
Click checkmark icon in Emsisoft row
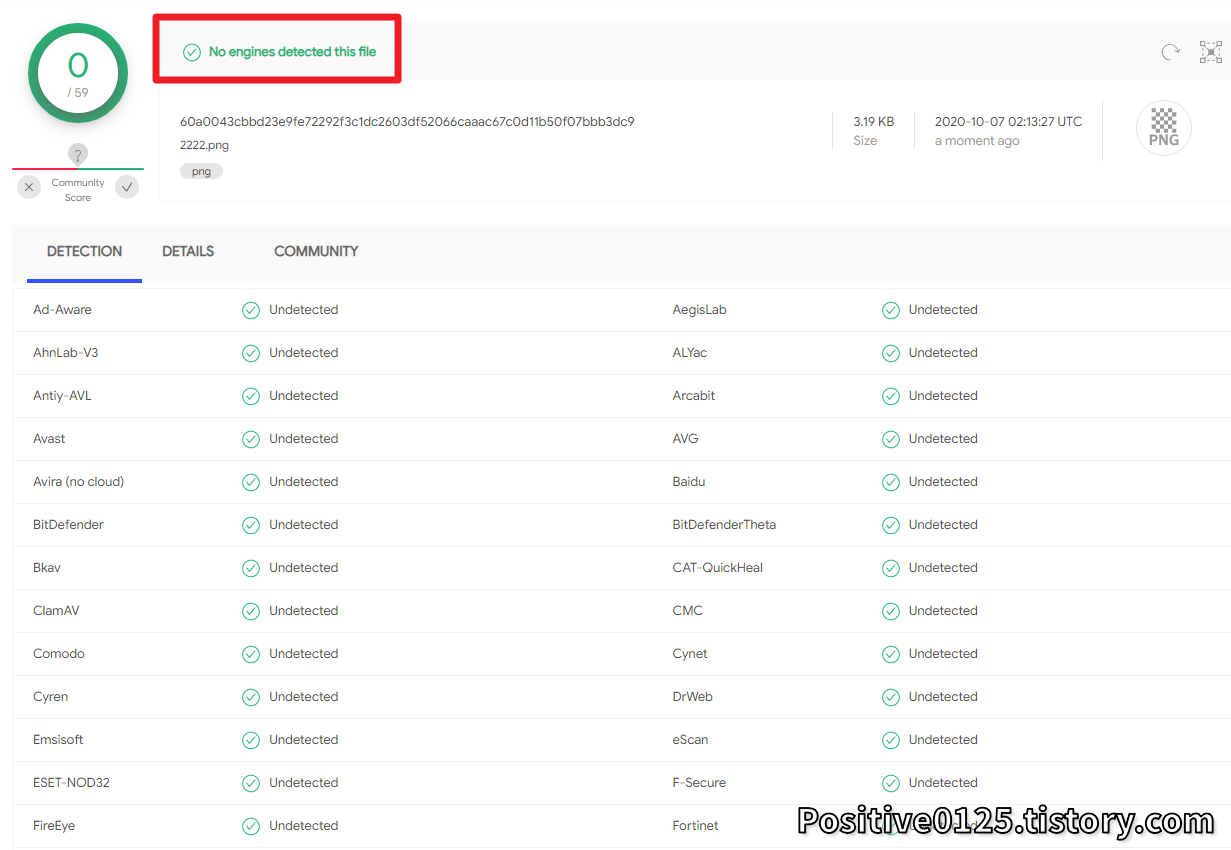pos(251,740)
